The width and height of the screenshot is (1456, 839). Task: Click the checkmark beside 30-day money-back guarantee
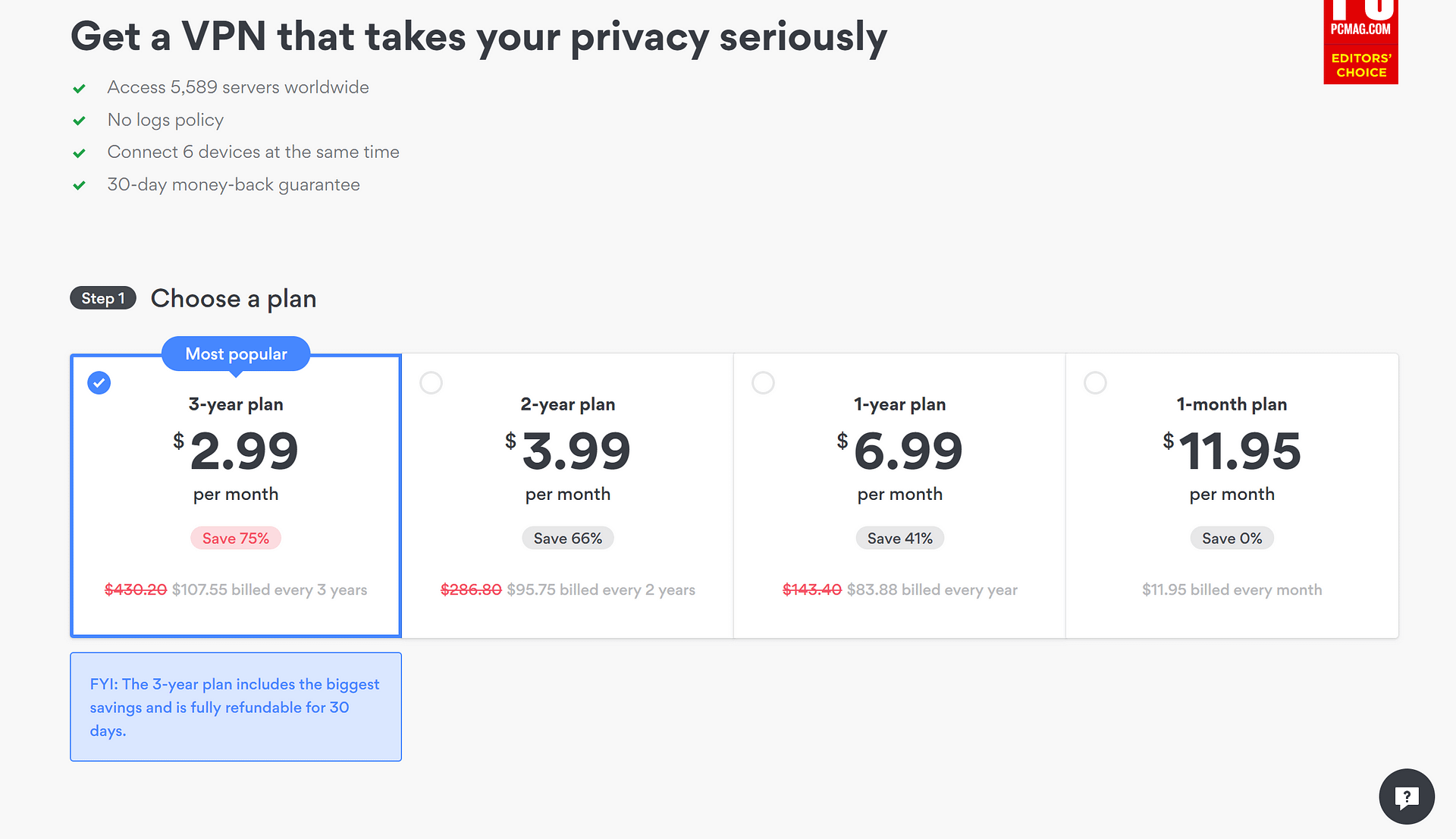pos(79,185)
